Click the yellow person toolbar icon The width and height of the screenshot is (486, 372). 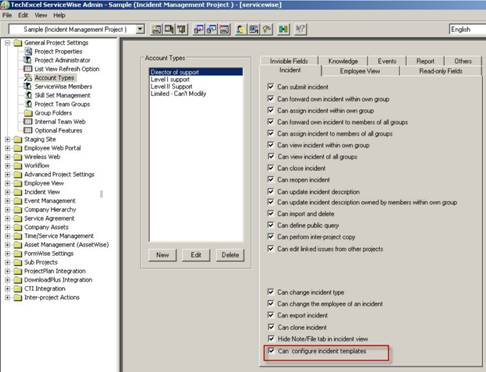(x=240, y=29)
